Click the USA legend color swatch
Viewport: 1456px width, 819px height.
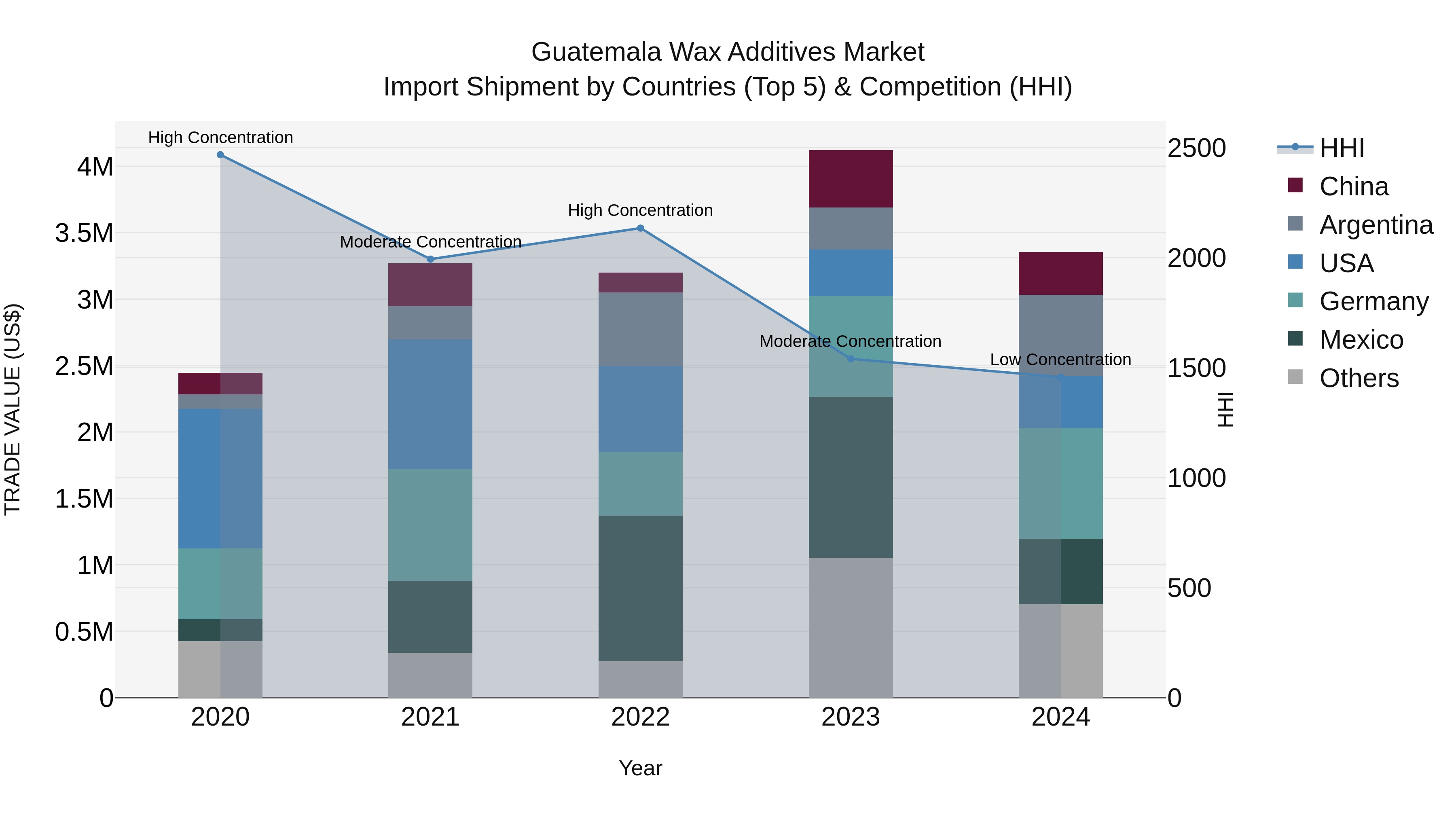[1295, 262]
